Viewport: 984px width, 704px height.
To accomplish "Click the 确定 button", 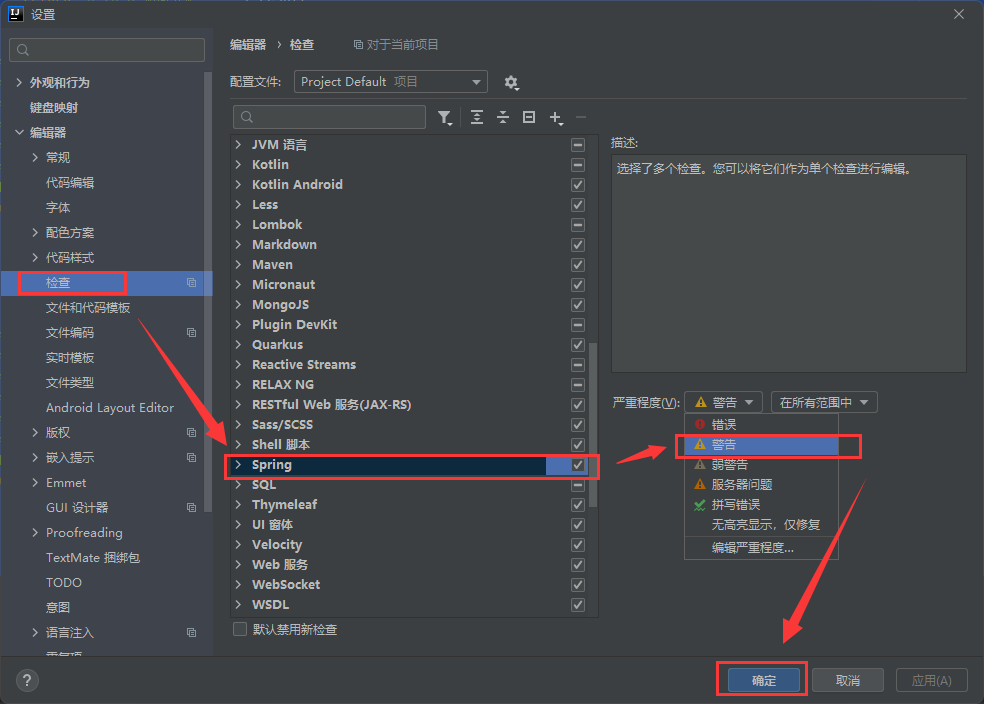I will (764, 680).
